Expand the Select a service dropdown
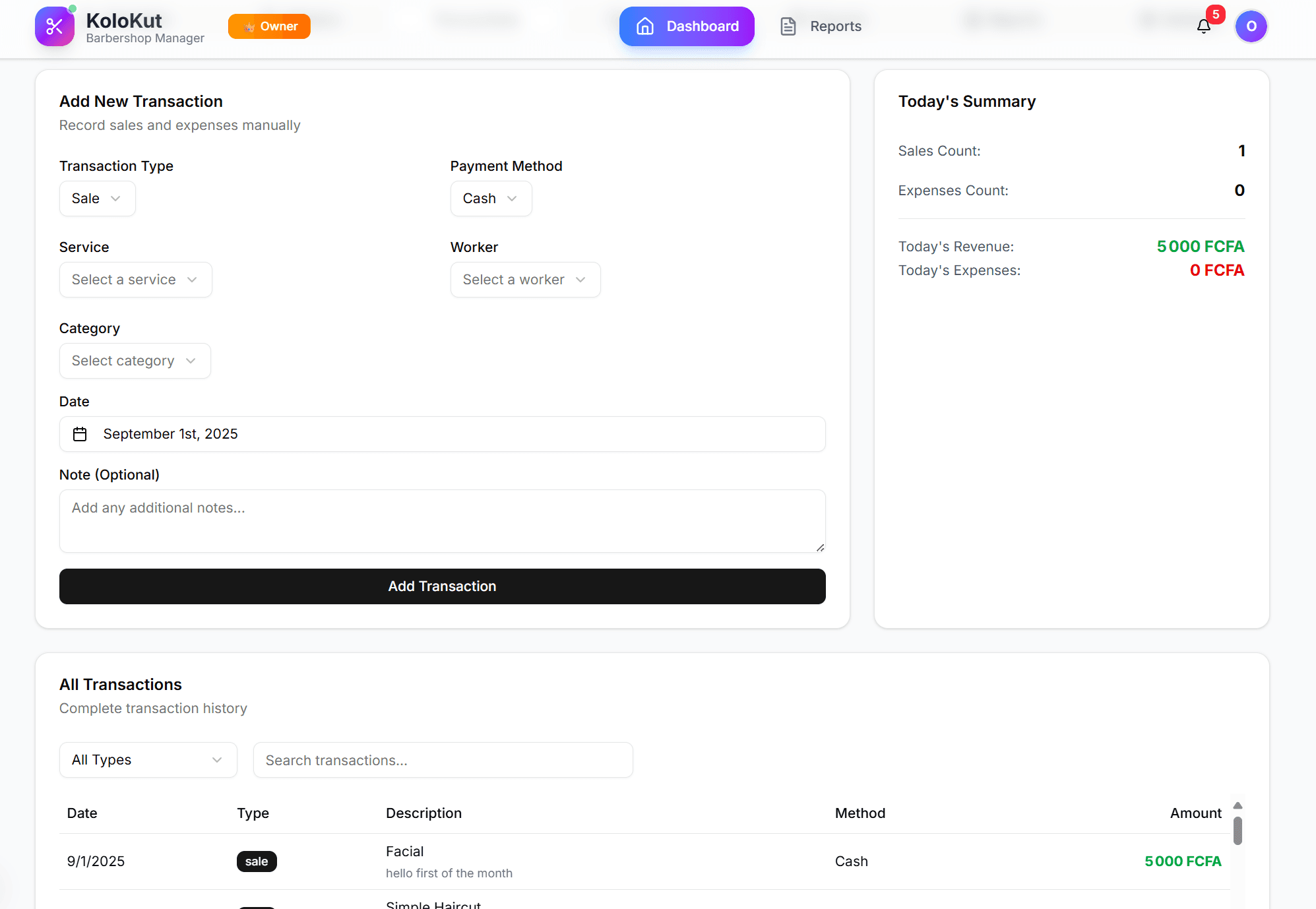1316x909 pixels. (x=135, y=279)
